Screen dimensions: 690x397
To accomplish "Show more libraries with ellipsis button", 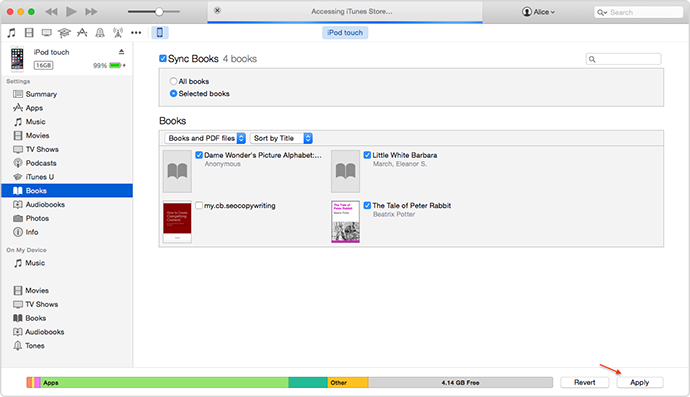I will [136, 33].
